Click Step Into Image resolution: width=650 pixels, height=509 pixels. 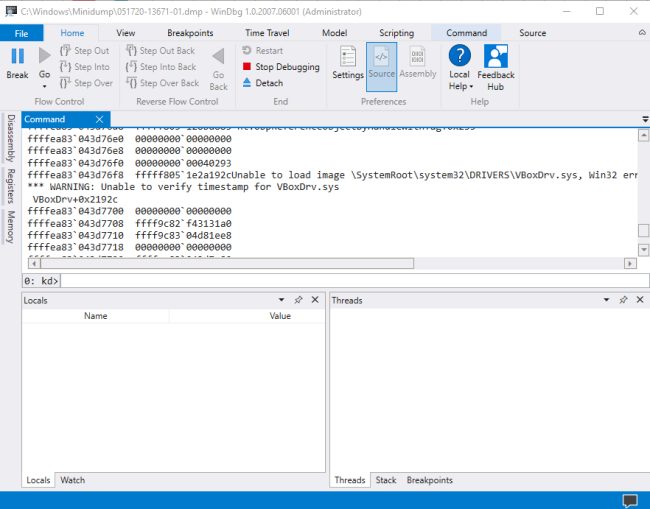coord(85,67)
